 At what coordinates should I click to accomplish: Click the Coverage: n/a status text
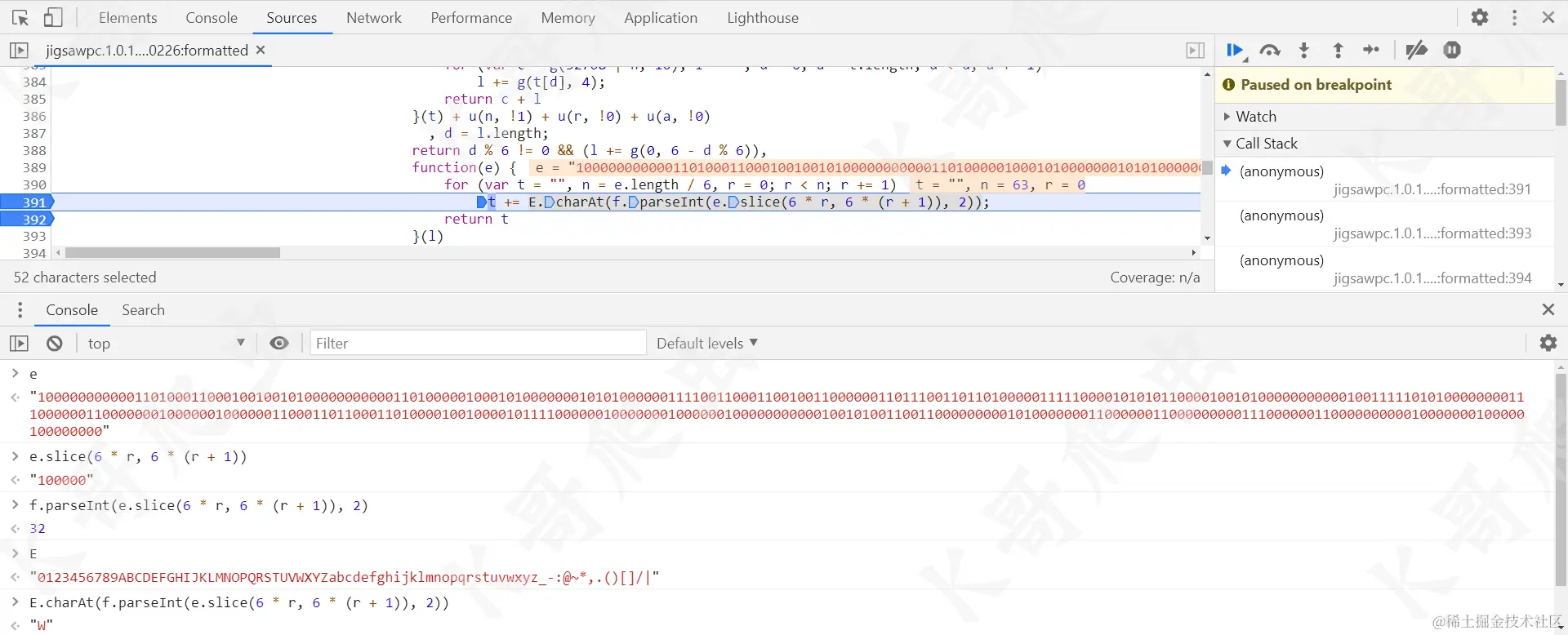pos(1155,278)
